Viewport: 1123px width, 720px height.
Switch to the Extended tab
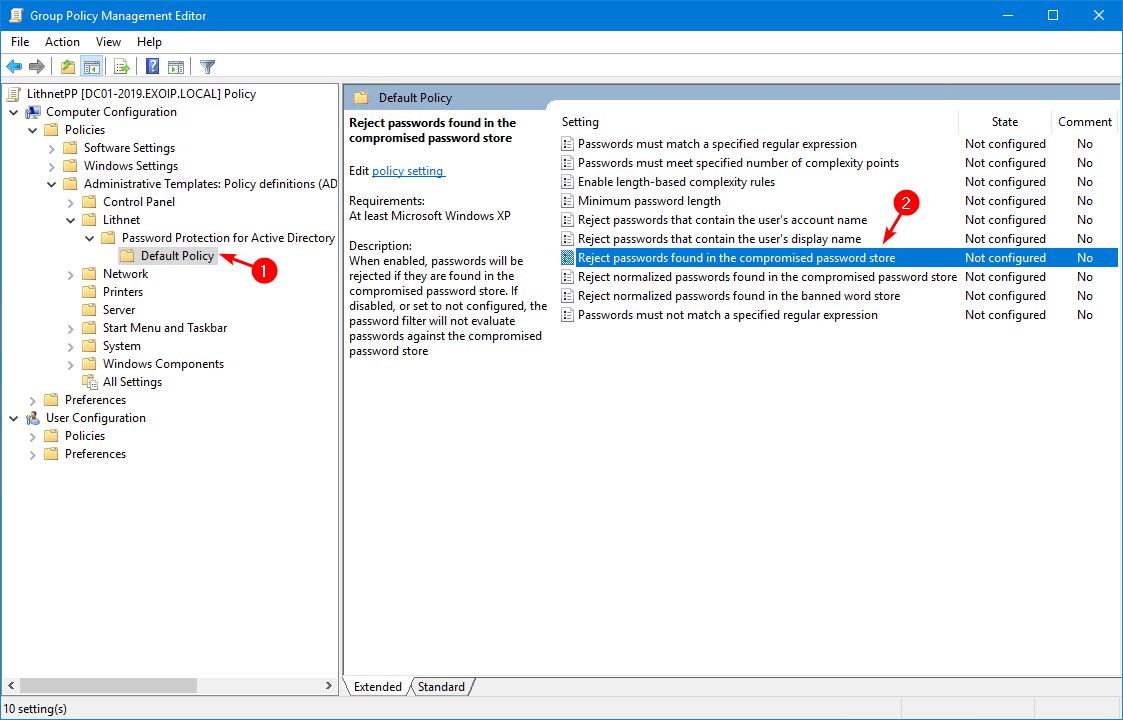377,686
